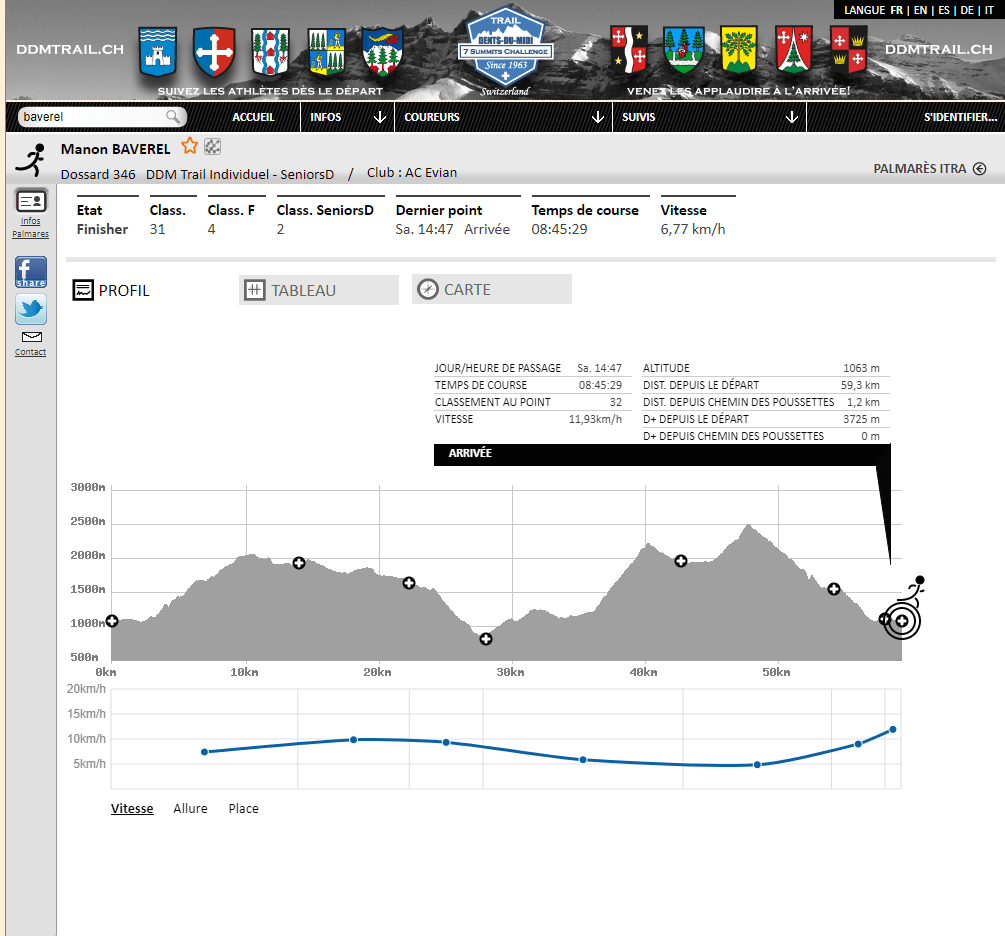Image resolution: width=1005 pixels, height=936 pixels.
Task: Expand the INFOS dropdown menu
Action: 347,117
